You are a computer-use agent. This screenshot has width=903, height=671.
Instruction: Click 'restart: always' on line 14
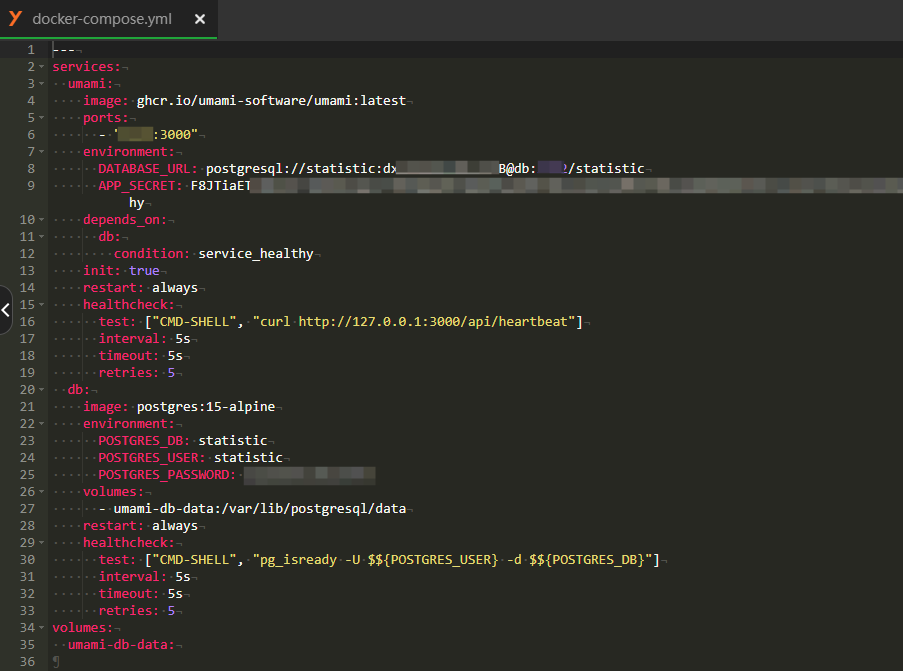pos(141,287)
